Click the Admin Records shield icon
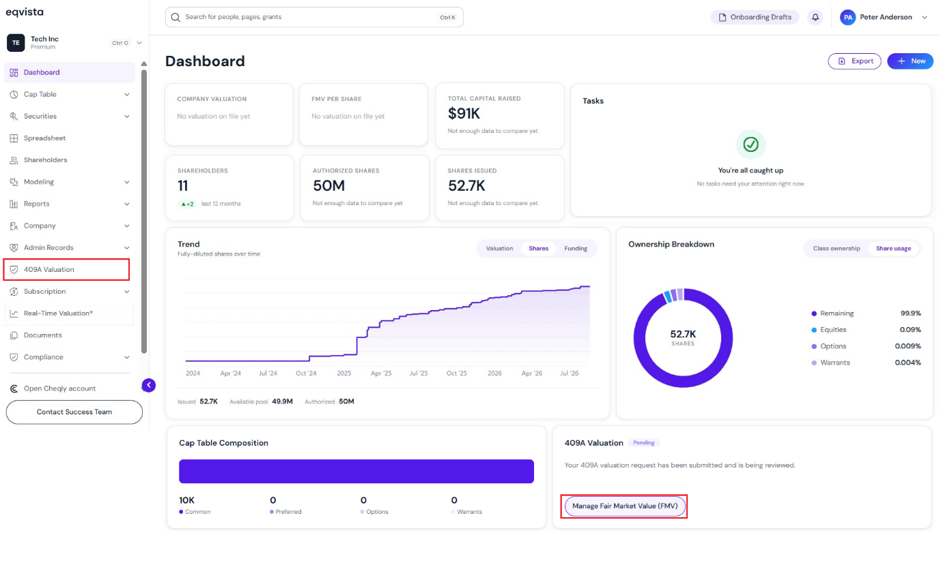This screenshot has height=569, width=939. (14, 247)
